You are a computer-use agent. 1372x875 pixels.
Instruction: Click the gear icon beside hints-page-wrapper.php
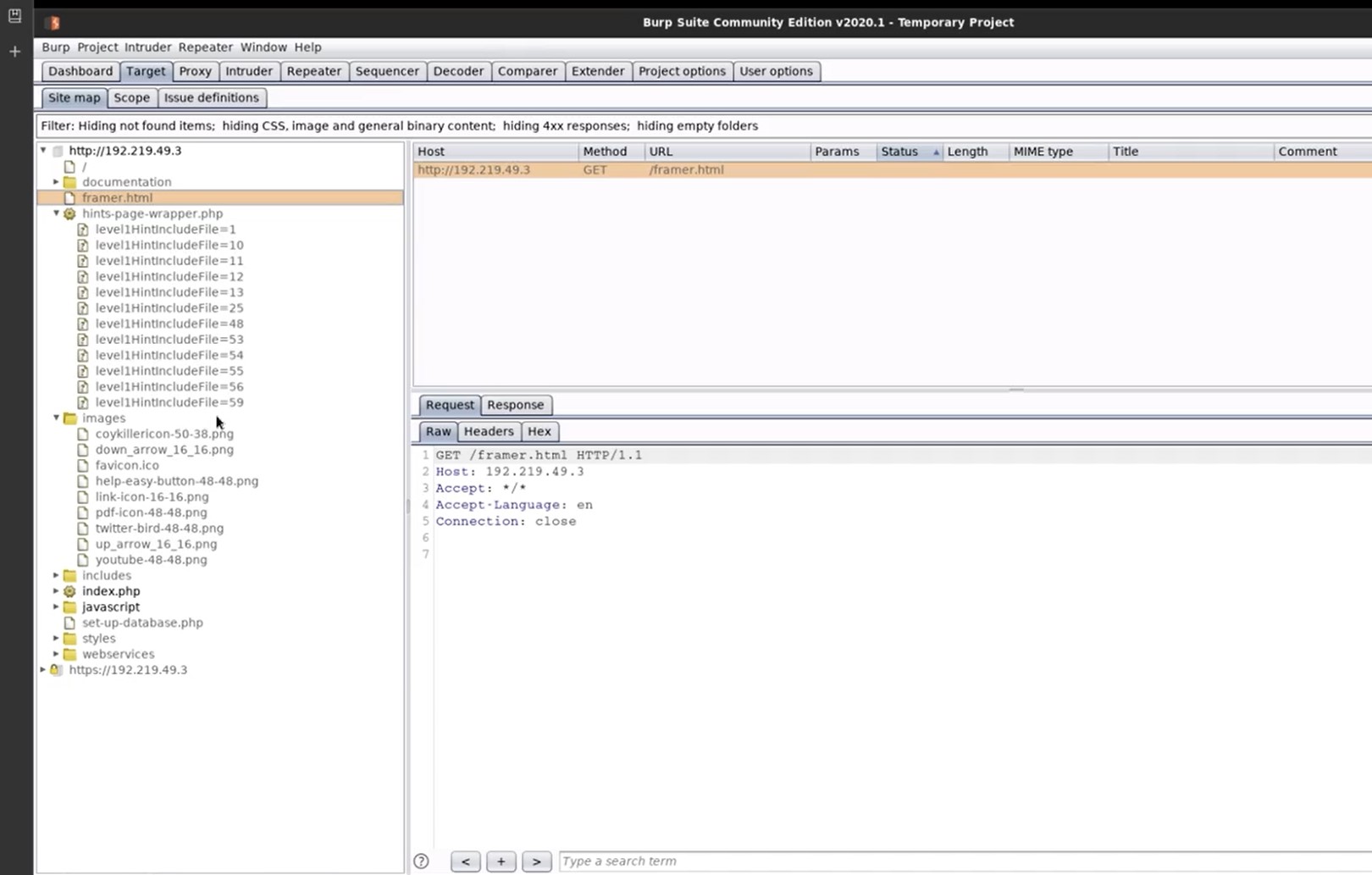(70, 213)
